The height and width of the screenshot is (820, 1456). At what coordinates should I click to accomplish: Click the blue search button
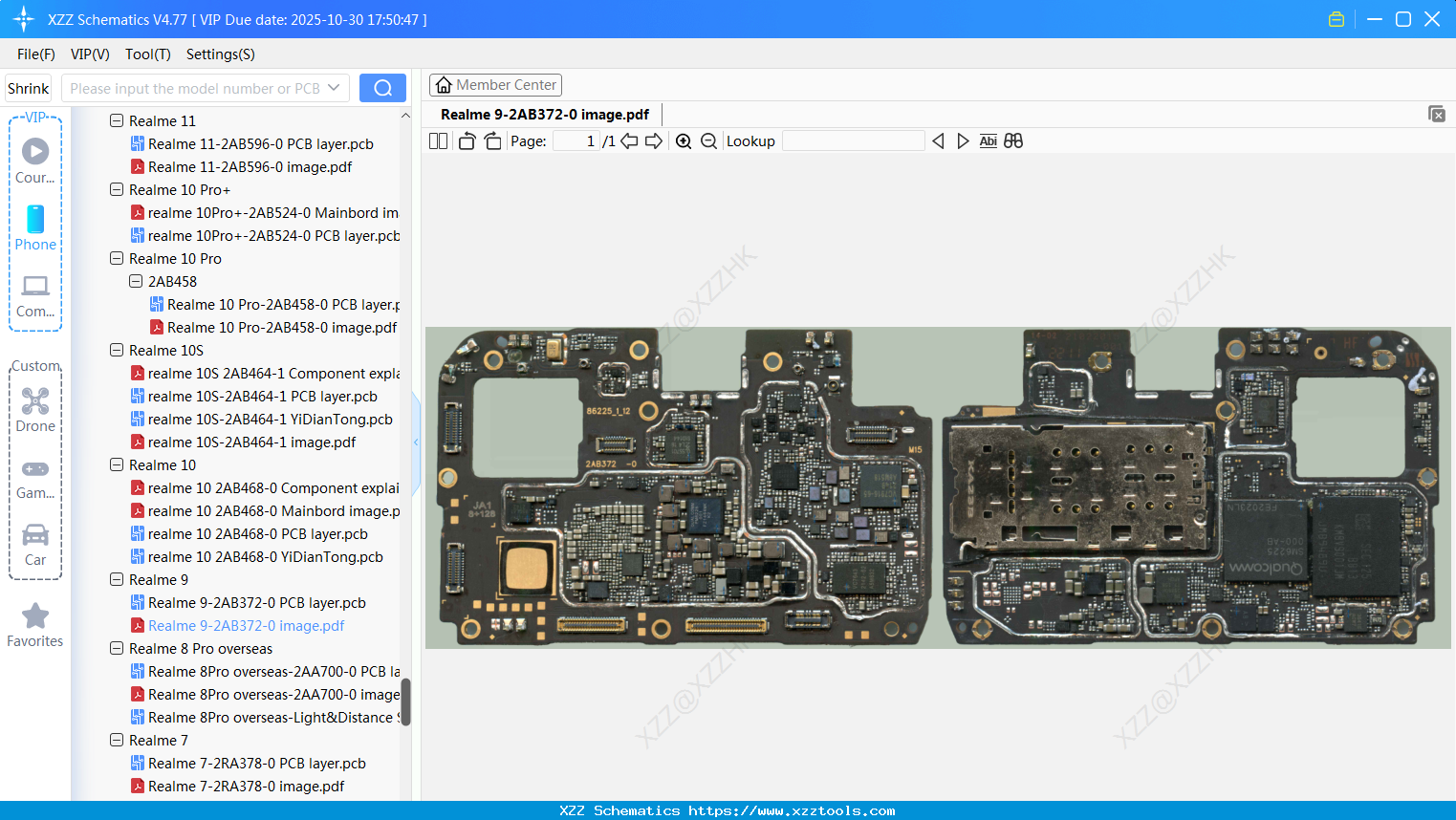click(382, 88)
